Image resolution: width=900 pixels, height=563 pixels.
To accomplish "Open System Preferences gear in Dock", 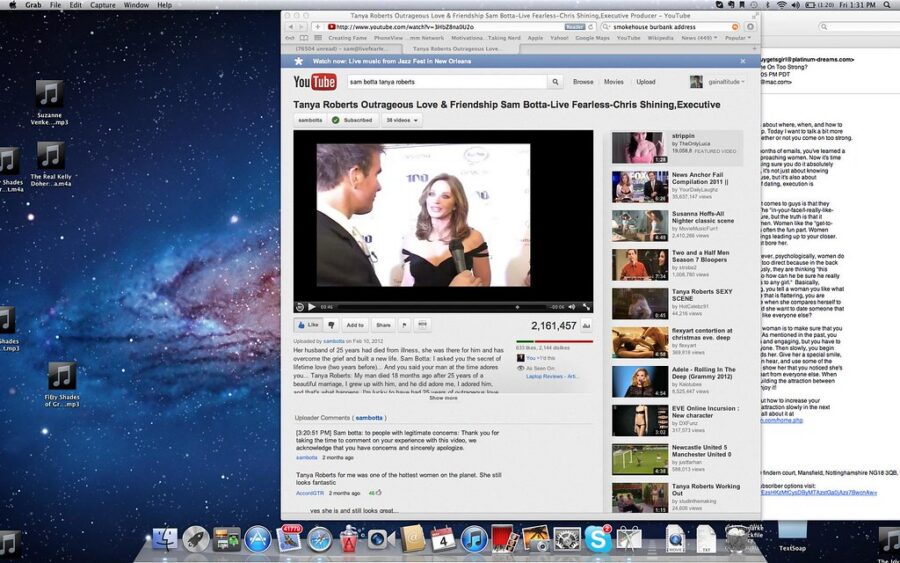I will point(567,539).
